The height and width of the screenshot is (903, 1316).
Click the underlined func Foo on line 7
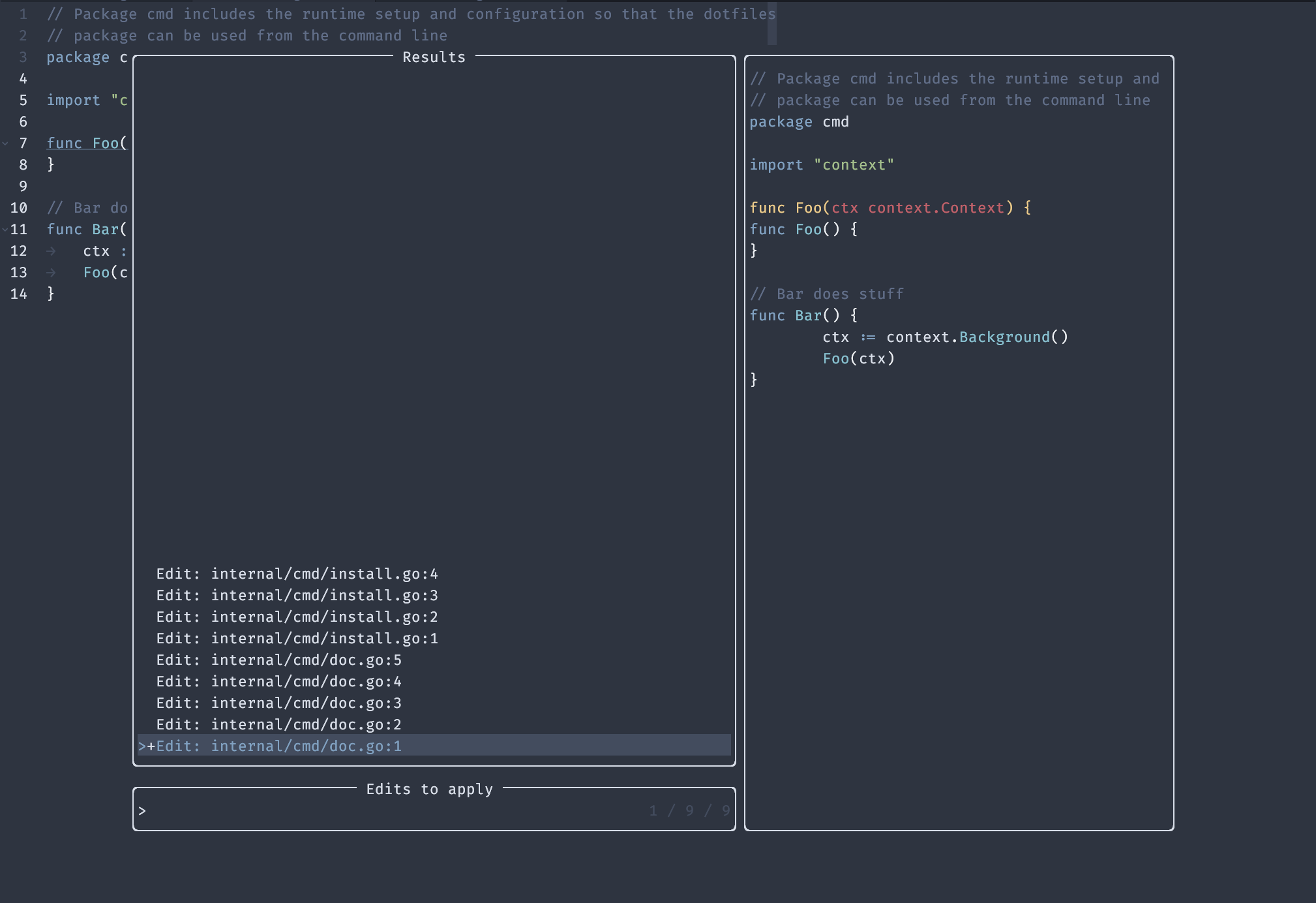[x=83, y=143]
